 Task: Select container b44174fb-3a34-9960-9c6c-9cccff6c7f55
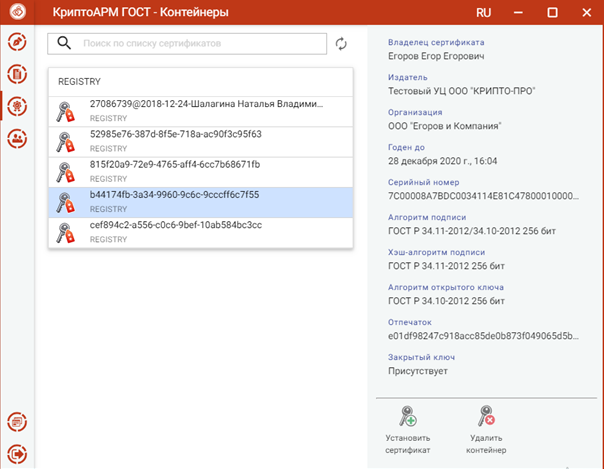[x=201, y=202]
